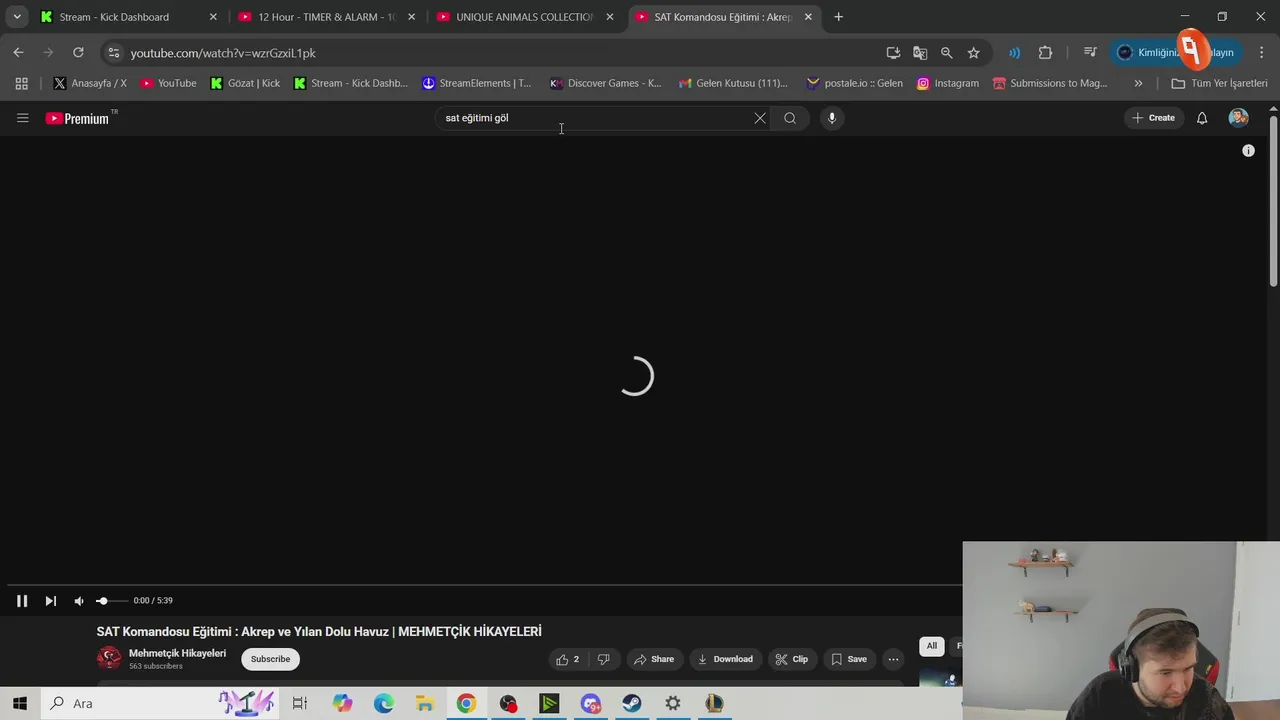Adjust the video volume slider
The image size is (1280, 720).
[x=112, y=601]
